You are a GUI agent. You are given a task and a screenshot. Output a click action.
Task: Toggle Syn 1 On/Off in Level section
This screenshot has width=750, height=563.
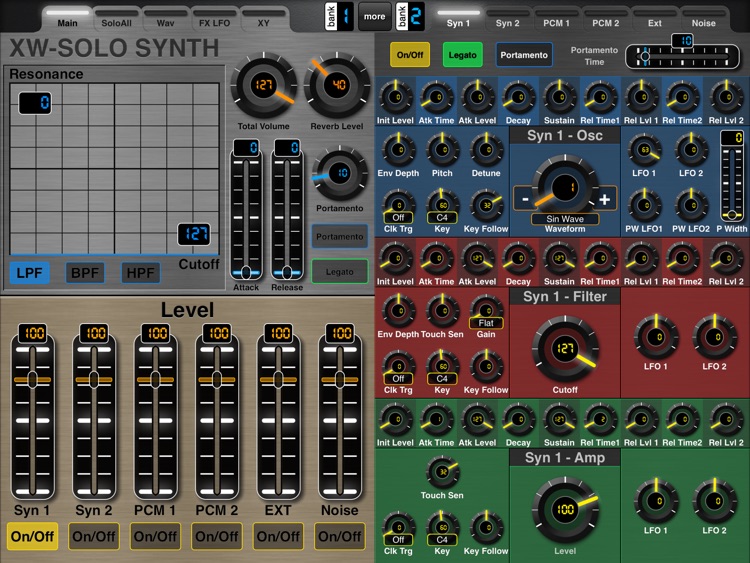(32, 536)
